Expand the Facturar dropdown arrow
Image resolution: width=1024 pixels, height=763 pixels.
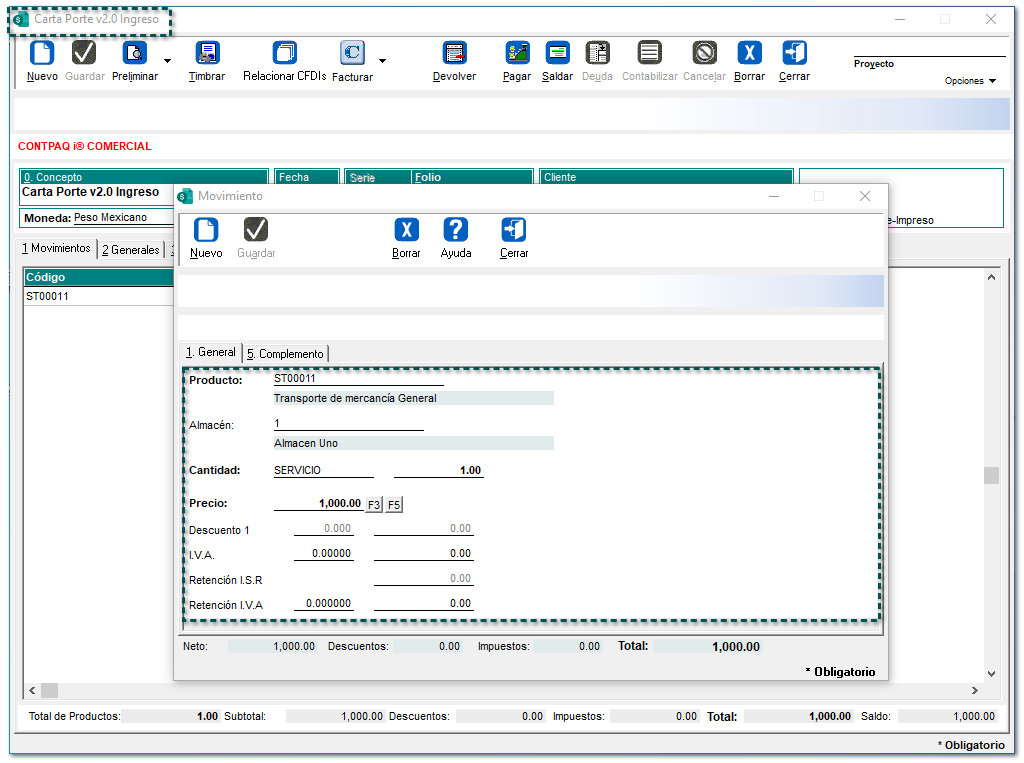[x=382, y=61]
